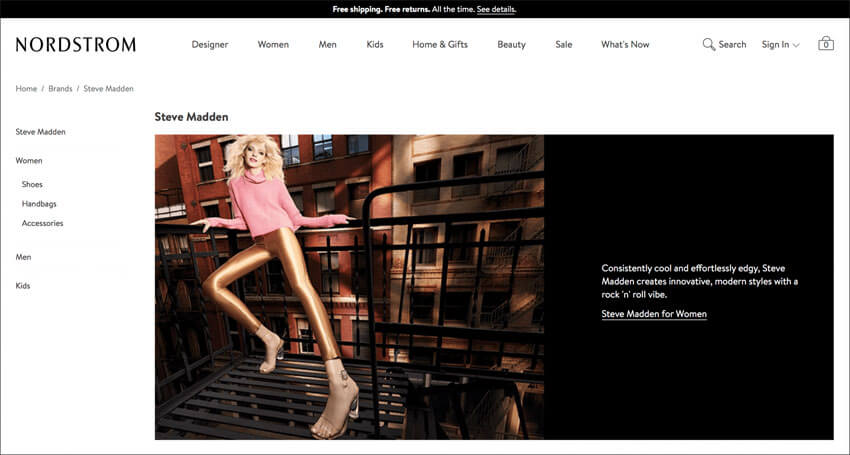Click Steve Madden breadcrumb entry

(x=108, y=88)
